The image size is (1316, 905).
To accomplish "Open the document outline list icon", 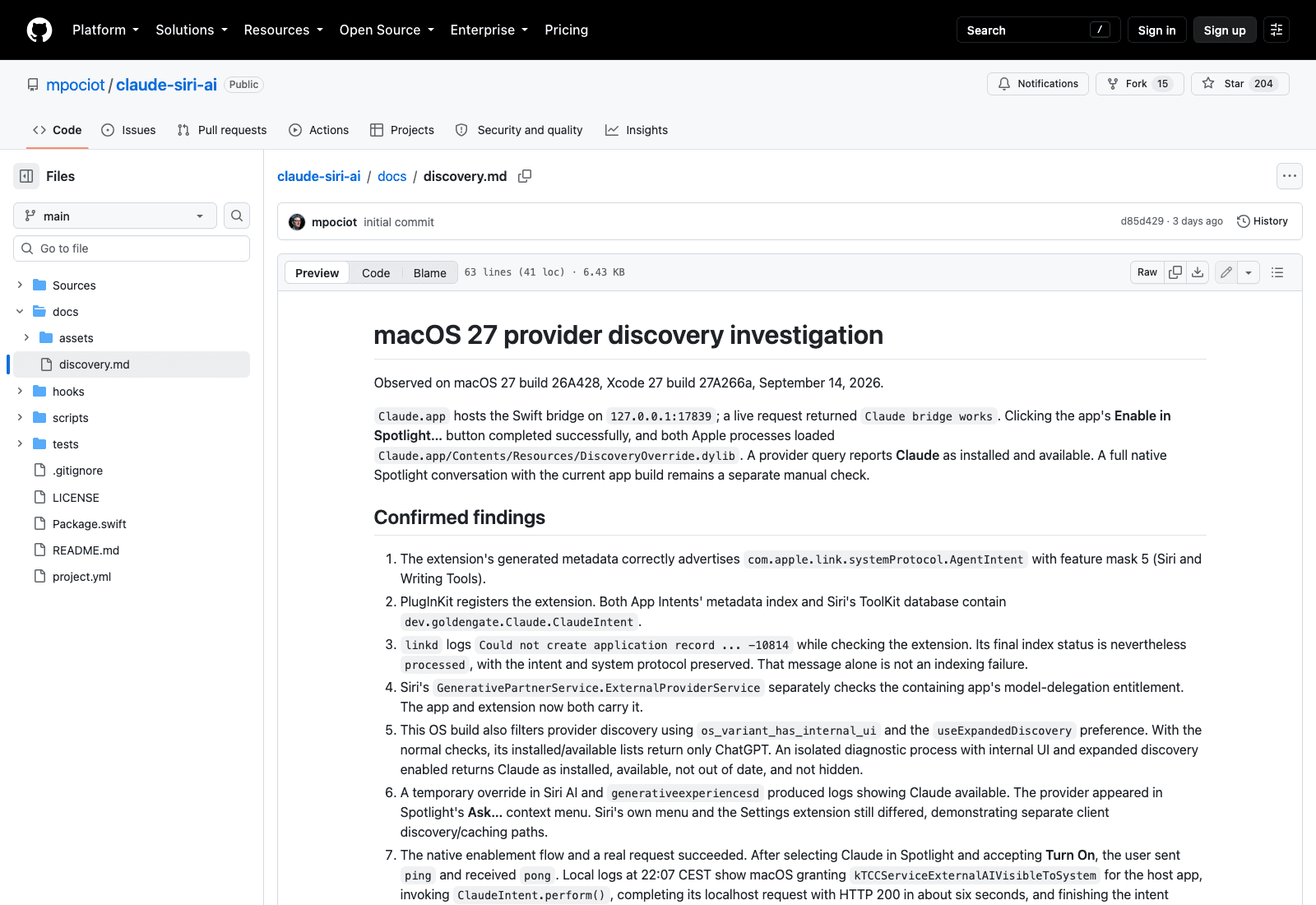I will point(1277,272).
